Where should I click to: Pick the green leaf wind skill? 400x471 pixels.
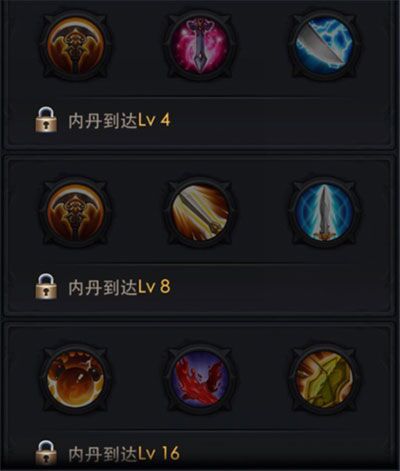coord(325,380)
